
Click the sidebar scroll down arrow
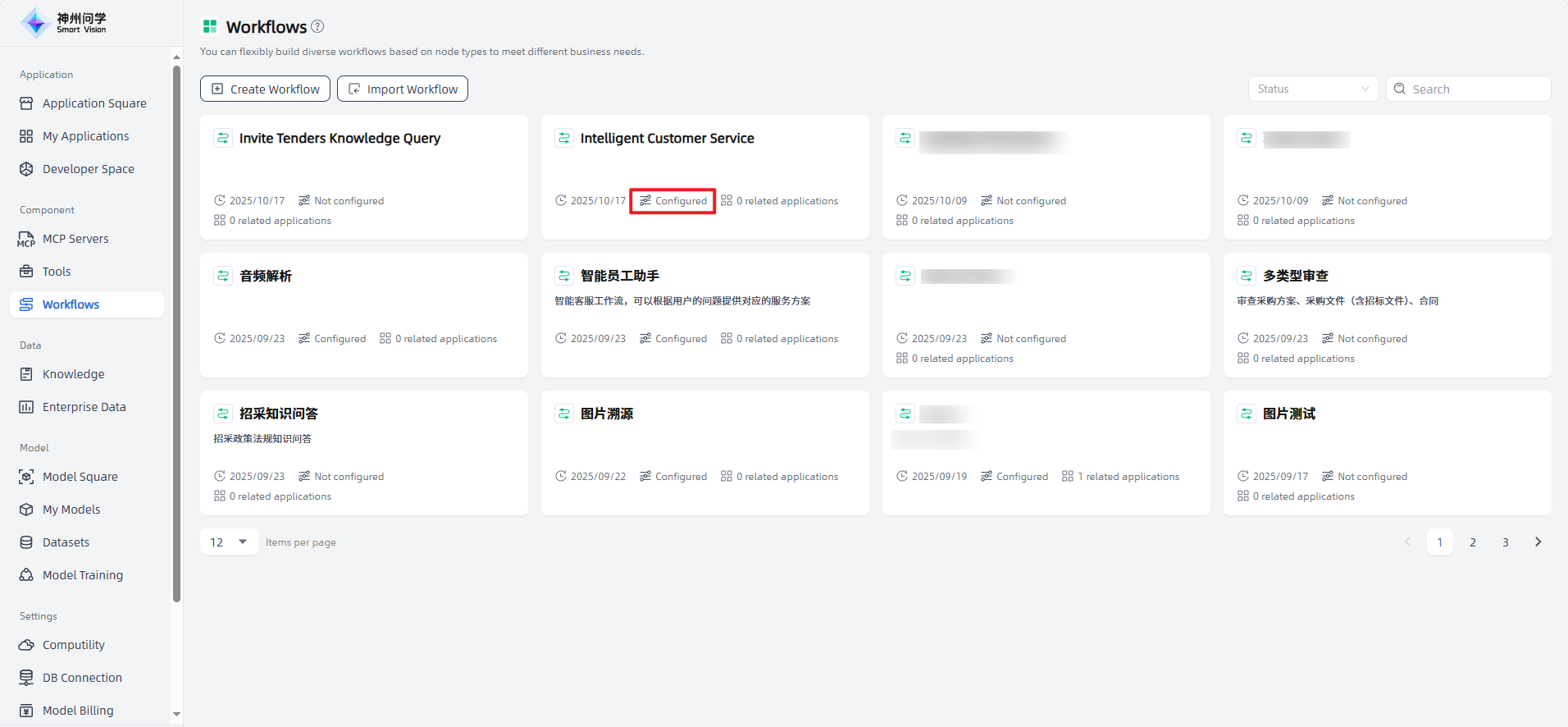(176, 714)
